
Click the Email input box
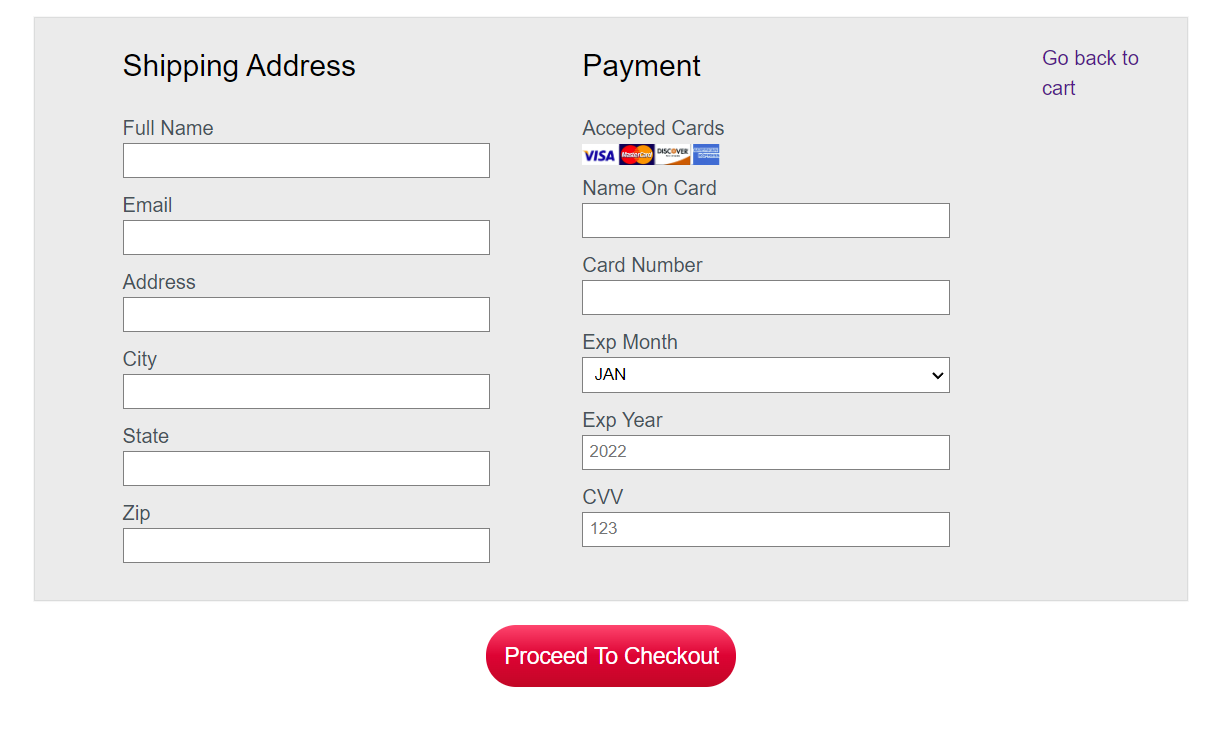306,237
